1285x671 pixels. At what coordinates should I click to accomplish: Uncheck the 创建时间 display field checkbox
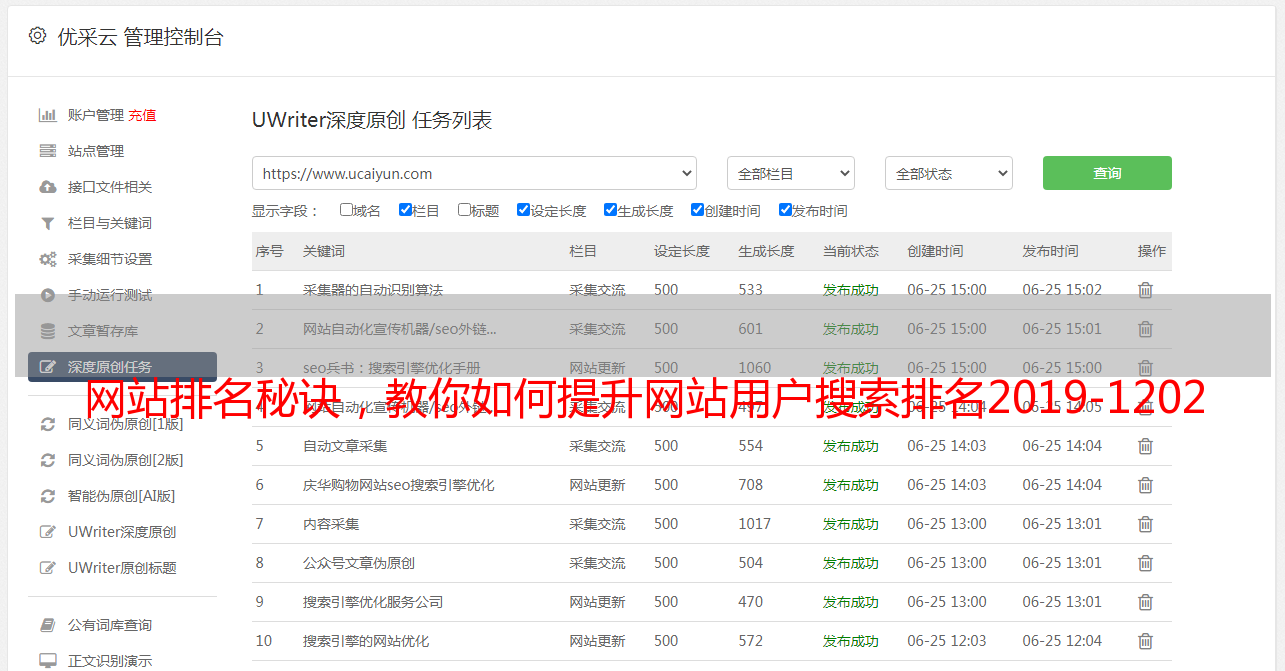point(697,210)
